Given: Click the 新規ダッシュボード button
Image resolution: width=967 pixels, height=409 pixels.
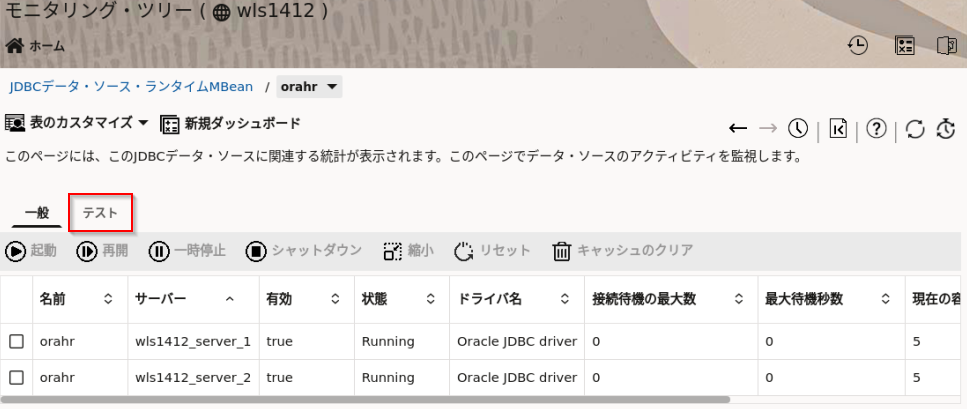Looking at the screenshot, I should tap(230, 123).
